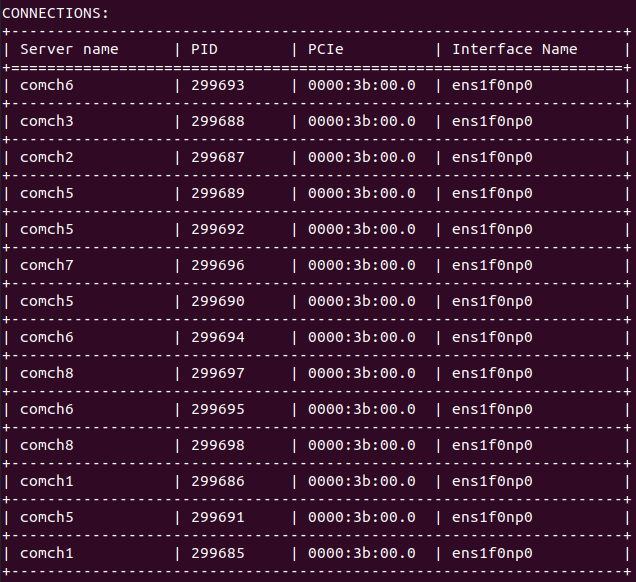The height and width of the screenshot is (582, 636).
Task: Click on PID 299690
Action: pyautogui.click(x=217, y=301)
